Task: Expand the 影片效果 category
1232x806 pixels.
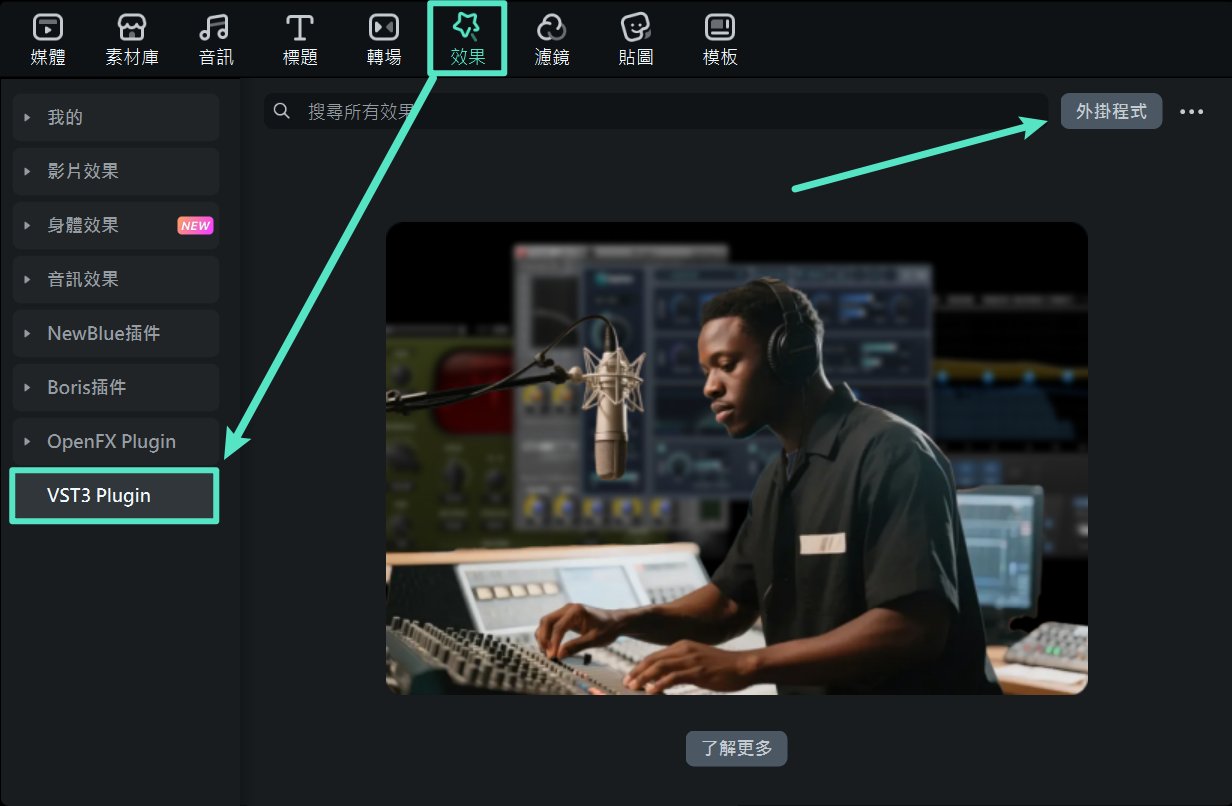Action: coord(116,172)
